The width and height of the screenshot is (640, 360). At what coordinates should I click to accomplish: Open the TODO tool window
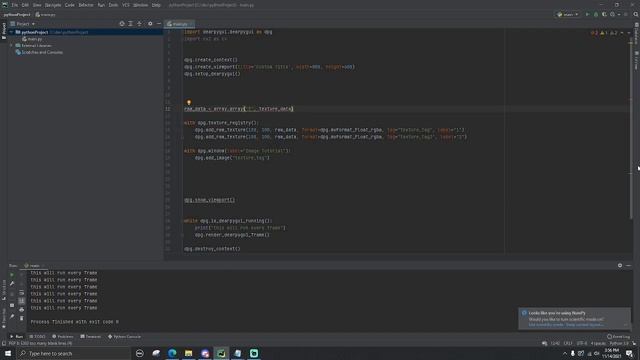[x=38, y=336]
